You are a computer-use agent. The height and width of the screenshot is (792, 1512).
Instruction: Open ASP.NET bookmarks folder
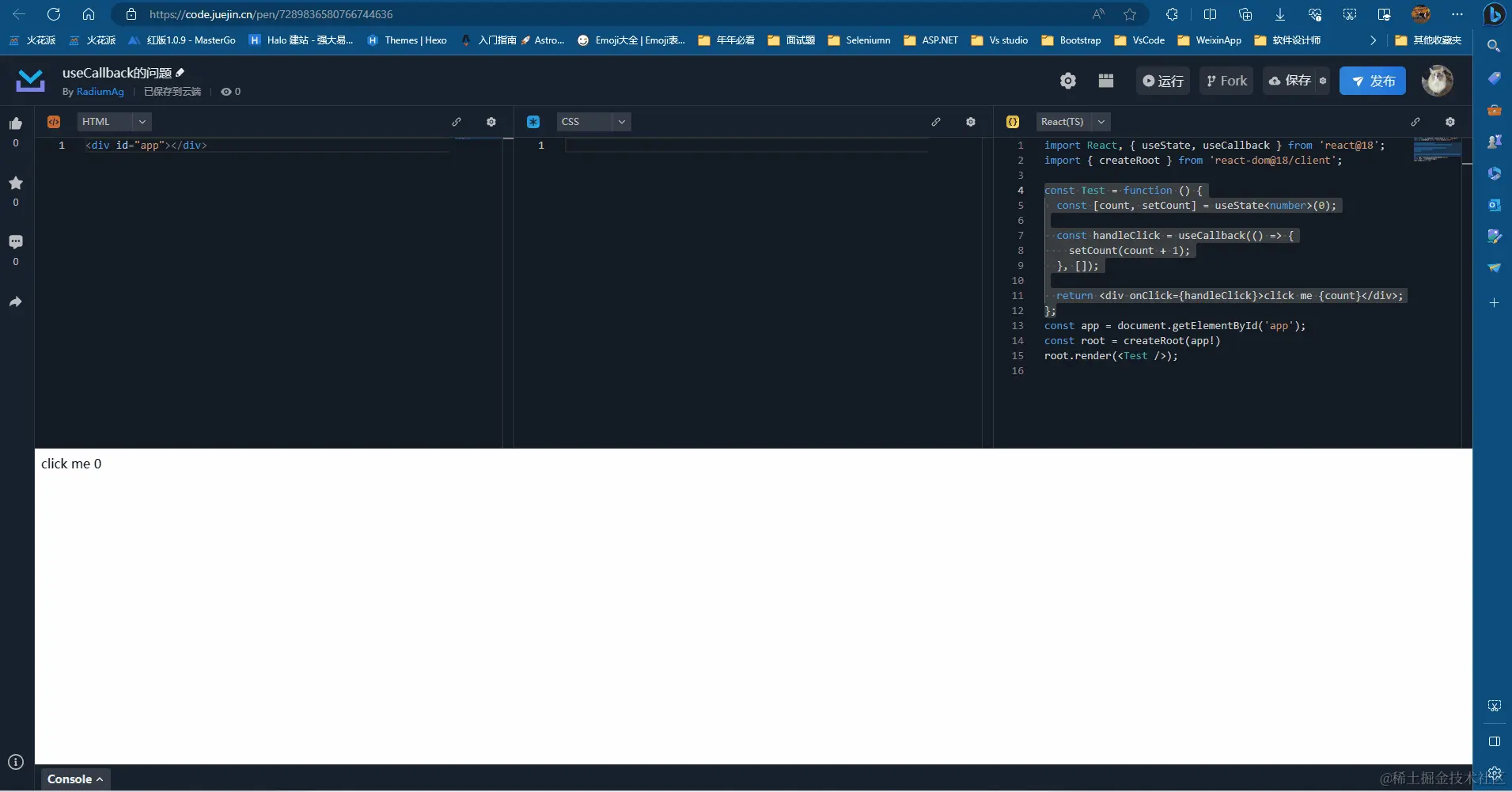pyautogui.click(x=930, y=40)
